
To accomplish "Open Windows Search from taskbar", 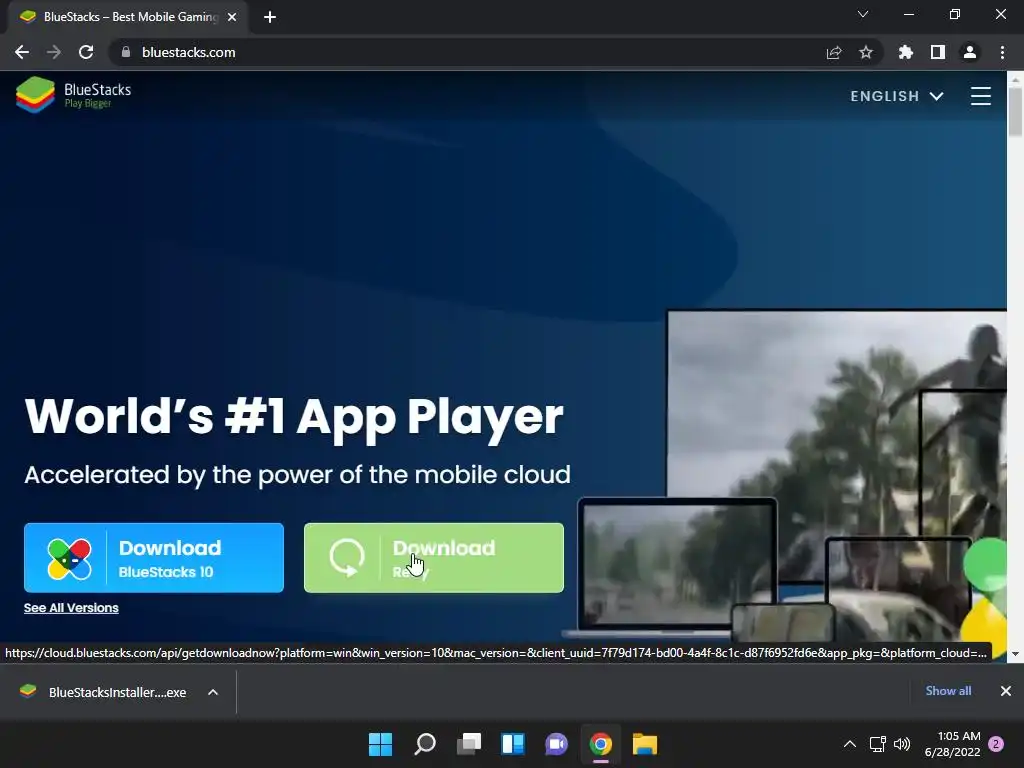I will point(424,744).
